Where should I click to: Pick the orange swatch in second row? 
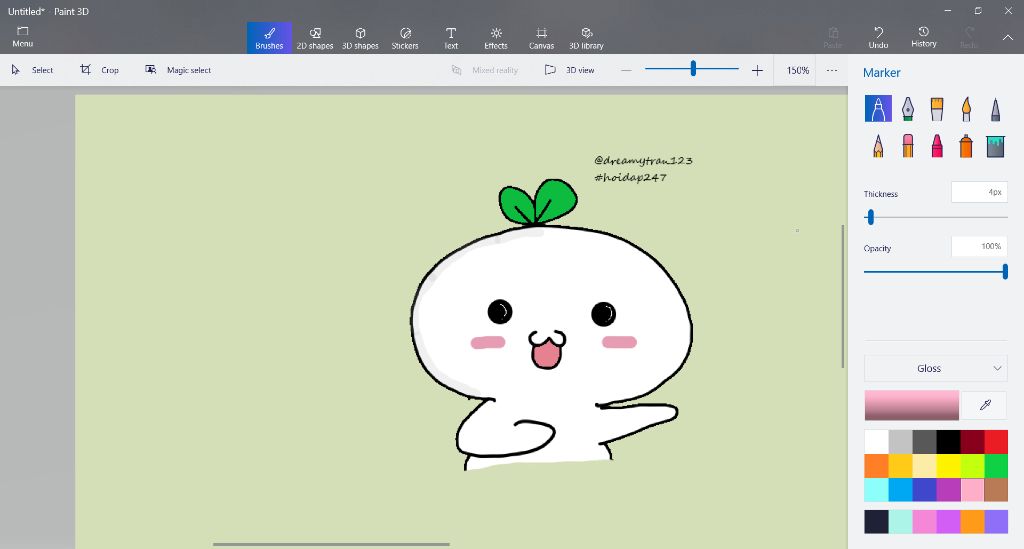tap(876, 466)
